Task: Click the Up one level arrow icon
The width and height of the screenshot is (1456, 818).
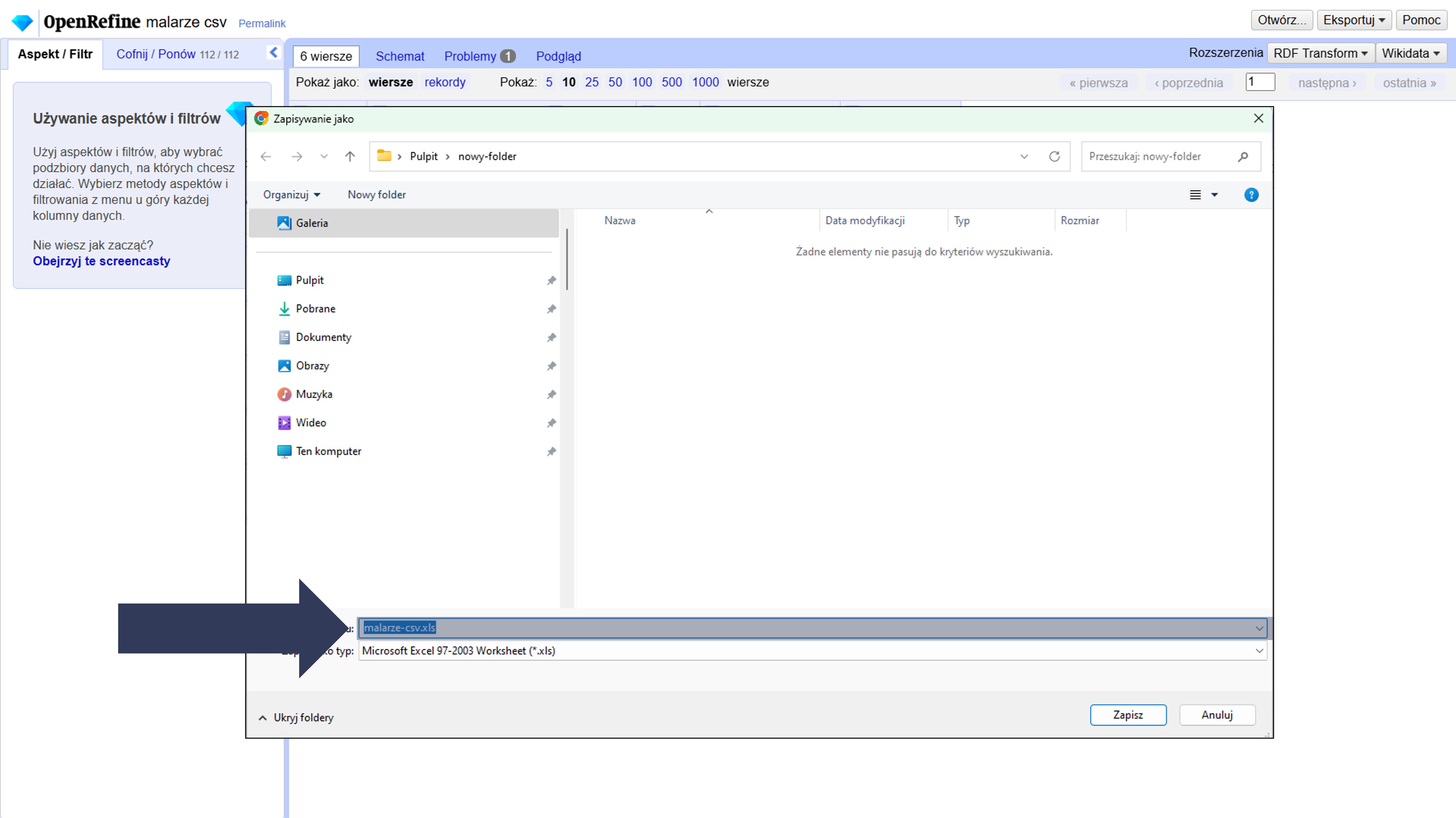Action: 350,156
